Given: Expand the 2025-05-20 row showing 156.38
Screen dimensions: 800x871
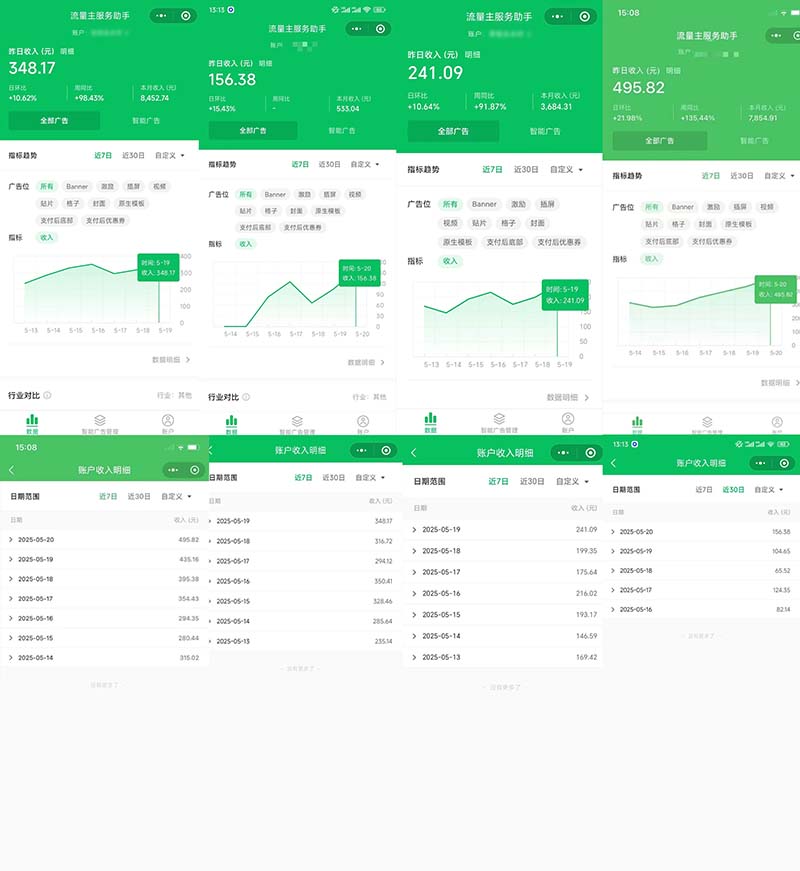Looking at the screenshot, I should 614,532.
